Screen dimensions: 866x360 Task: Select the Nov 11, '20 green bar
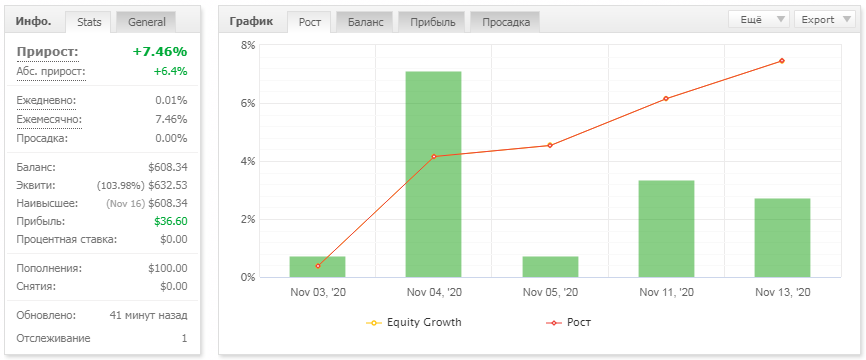pyautogui.click(x=666, y=229)
